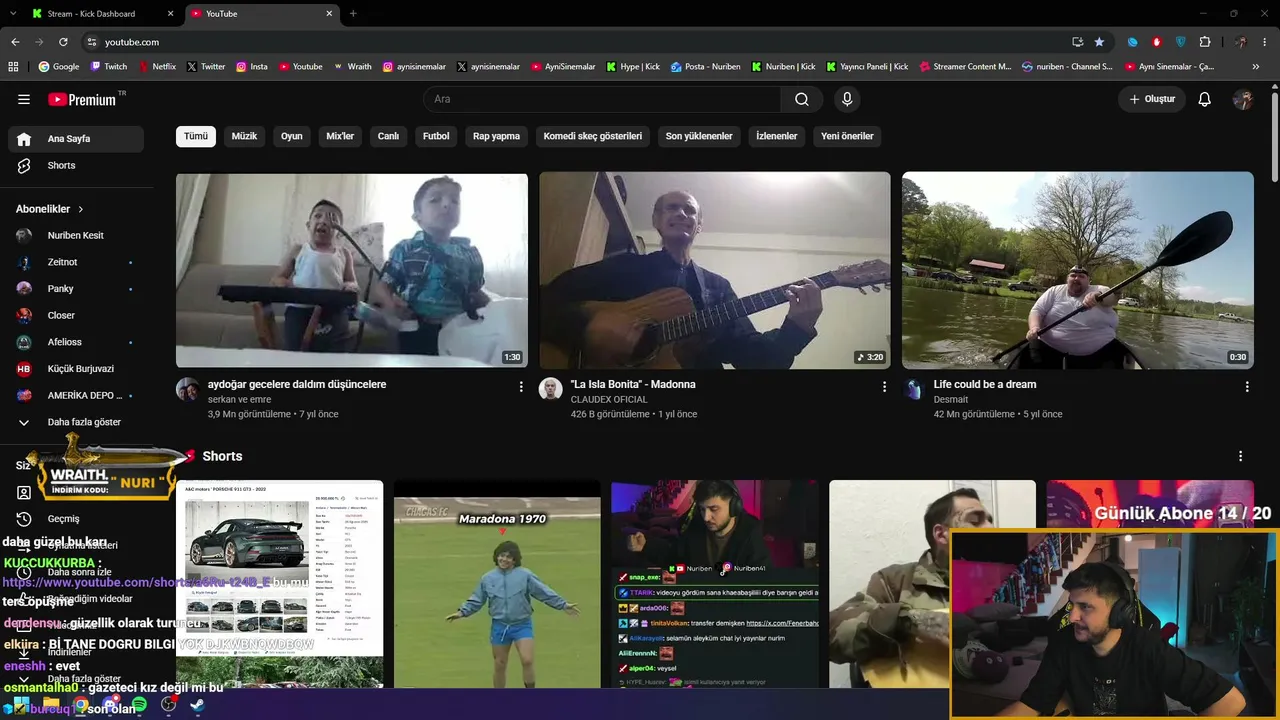Open the Chrome three-dot menu
The width and height of the screenshot is (1280, 720).
pyautogui.click(x=1265, y=42)
